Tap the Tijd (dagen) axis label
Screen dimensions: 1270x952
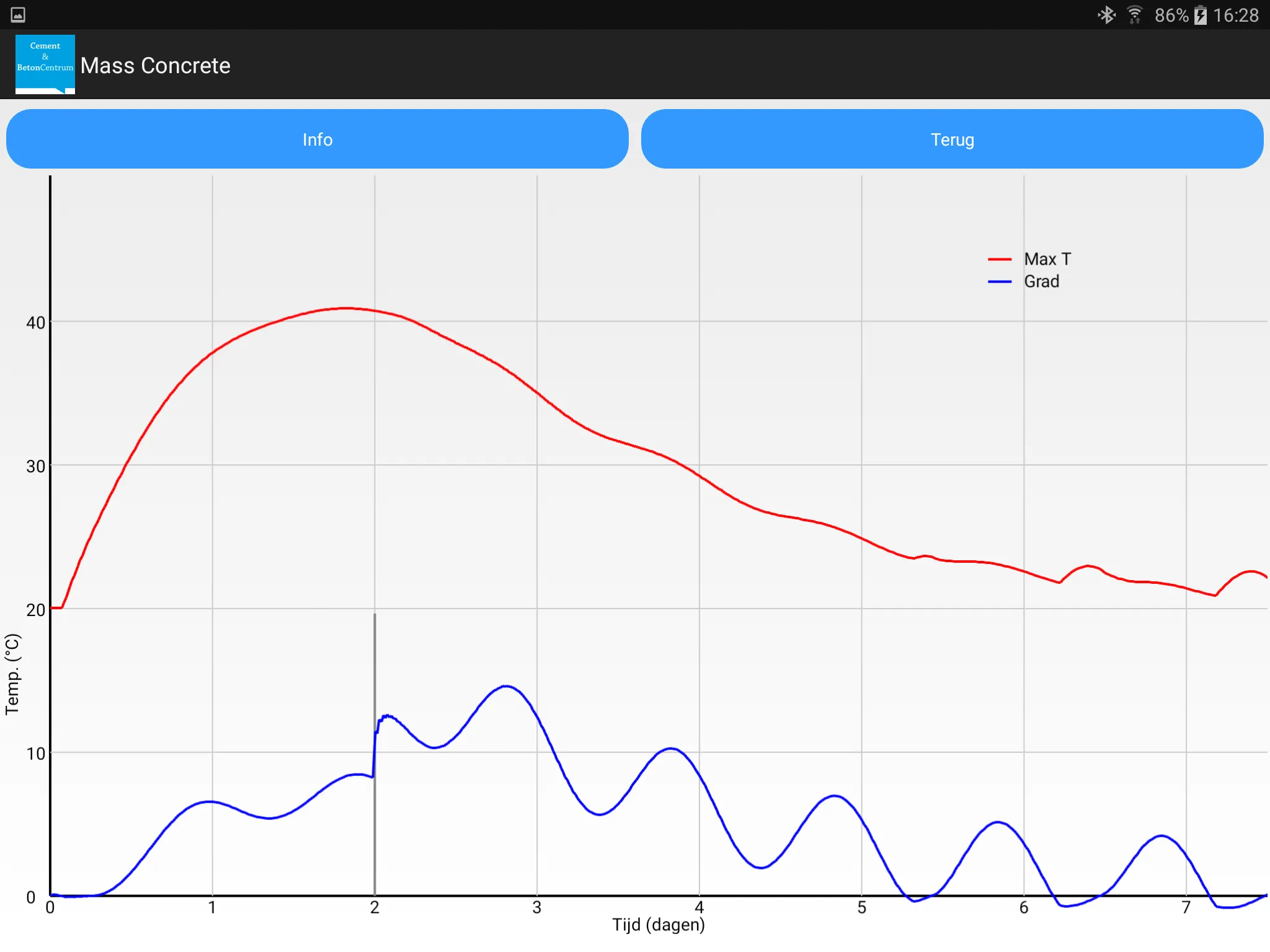click(659, 925)
